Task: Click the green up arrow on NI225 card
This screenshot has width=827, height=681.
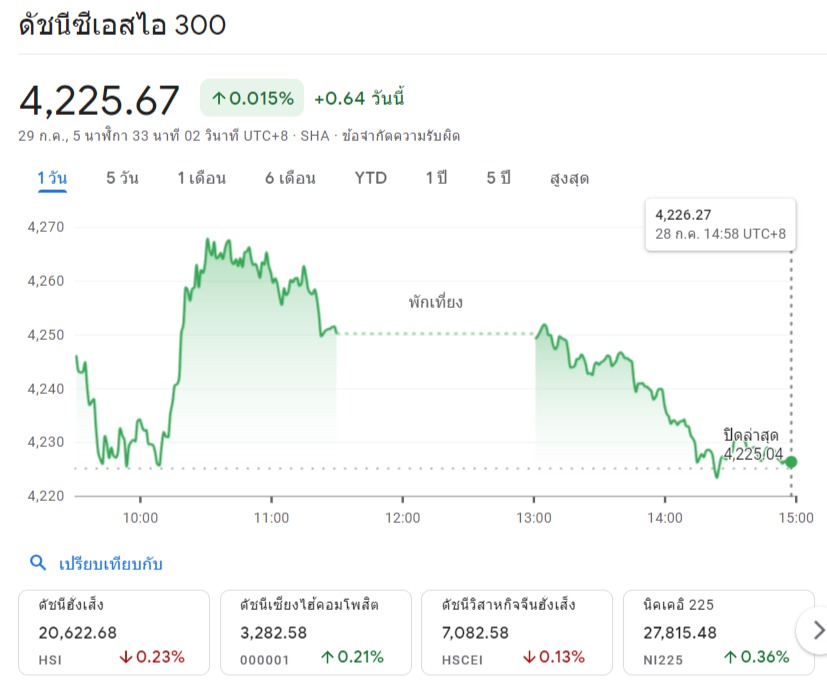Action: [x=731, y=657]
